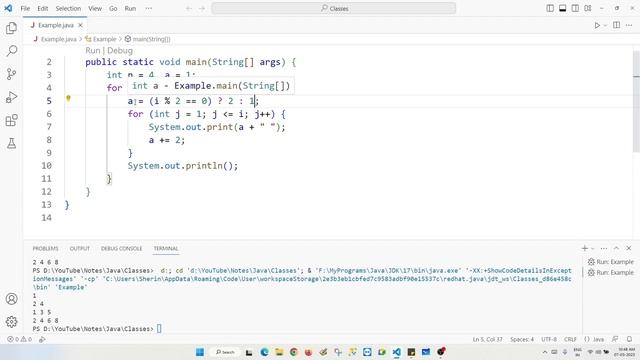Split the editor to the right

coord(616,25)
